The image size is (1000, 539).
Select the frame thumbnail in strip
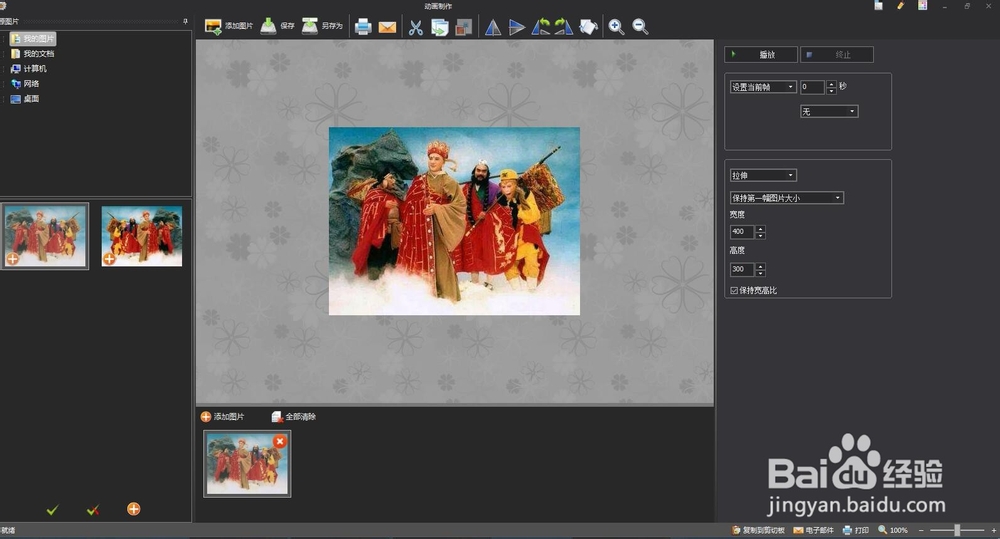click(247, 464)
